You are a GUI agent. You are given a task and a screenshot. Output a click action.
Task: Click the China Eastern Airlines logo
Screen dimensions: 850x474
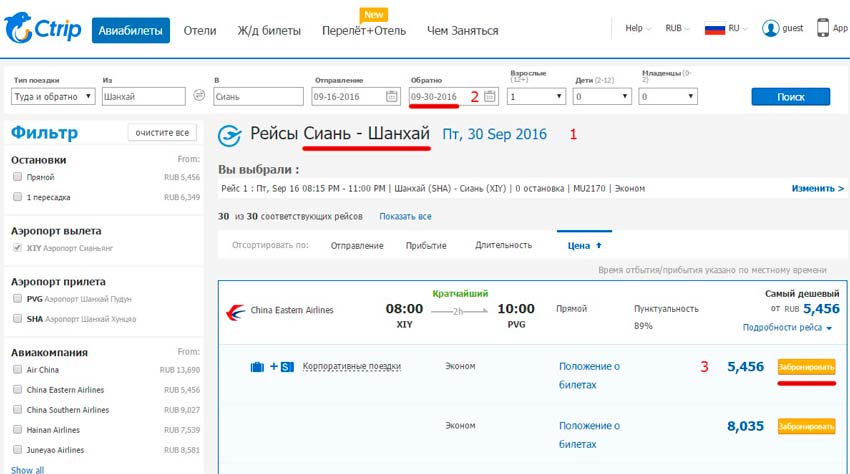tap(236, 310)
